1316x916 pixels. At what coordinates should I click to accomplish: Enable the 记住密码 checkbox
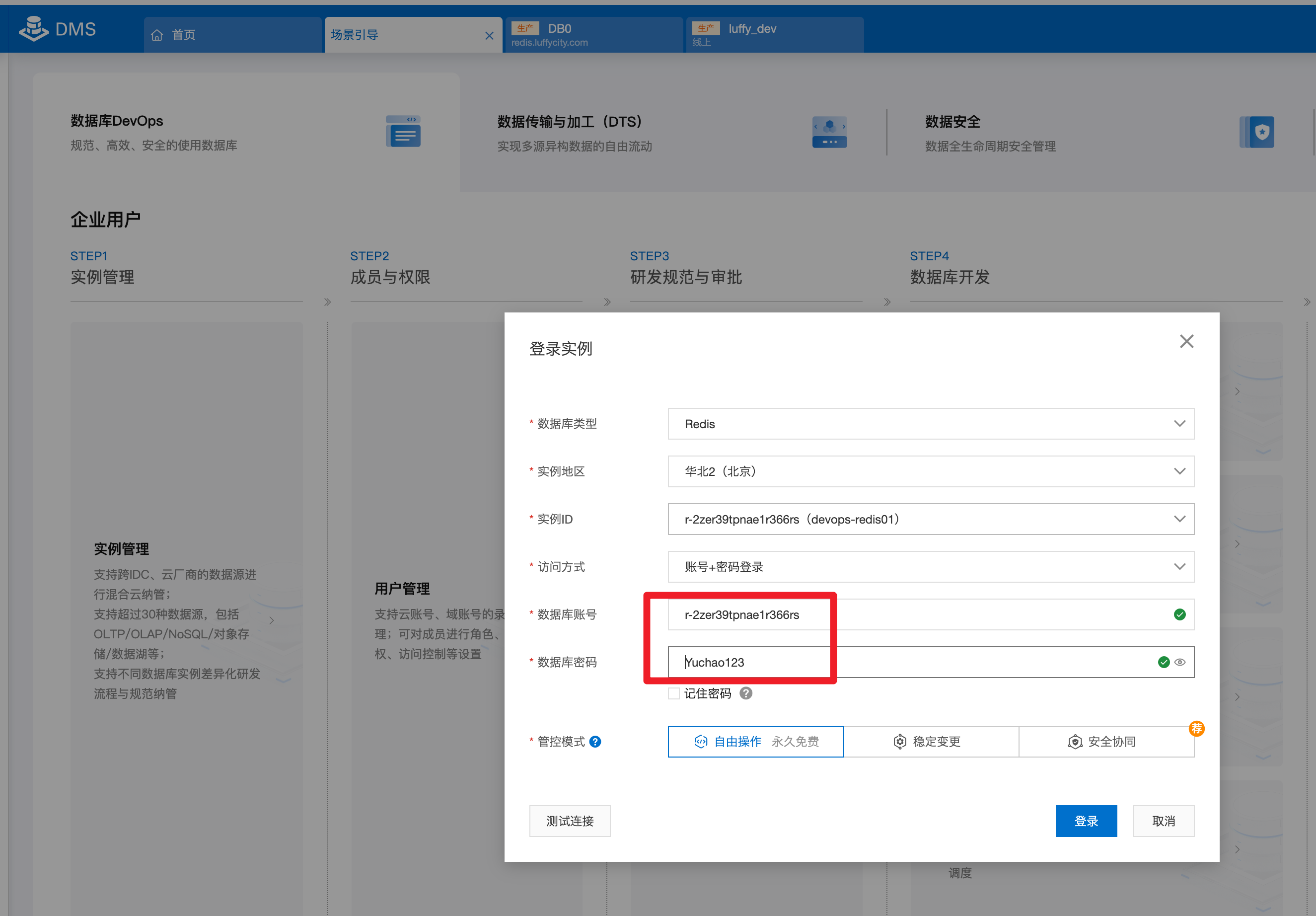(x=674, y=693)
